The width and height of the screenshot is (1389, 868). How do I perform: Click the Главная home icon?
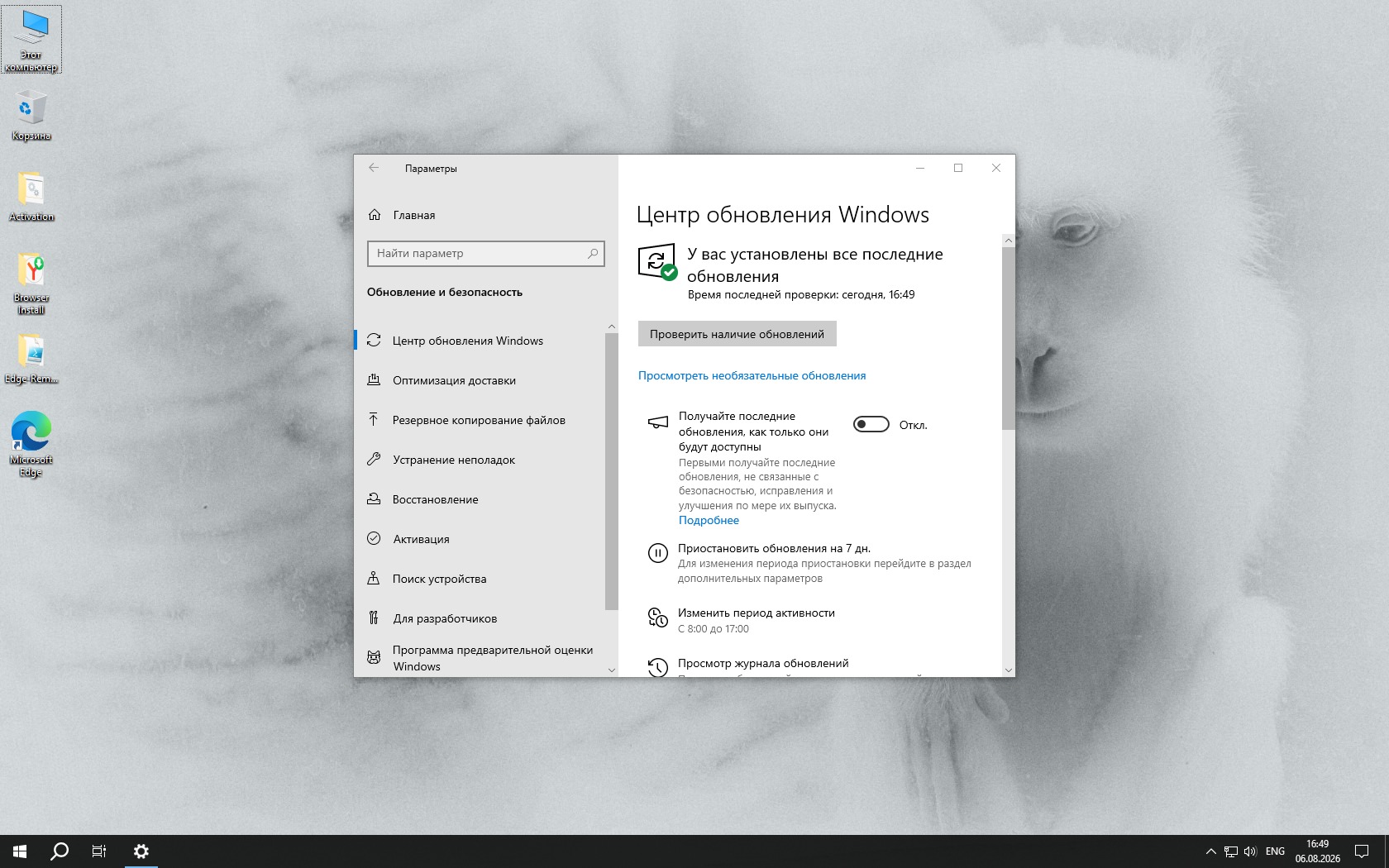[375, 215]
